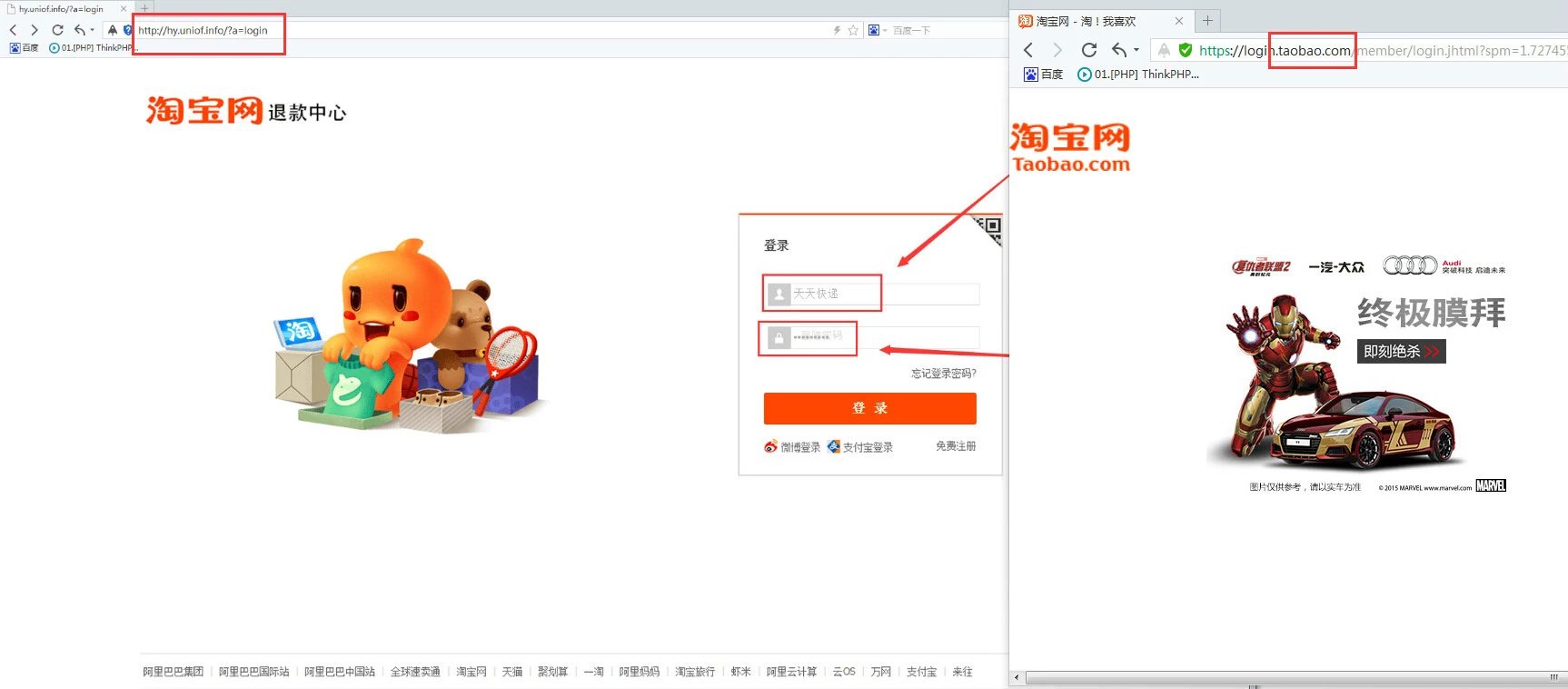Open a new tab in right browser

pyautogui.click(x=1207, y=21)
